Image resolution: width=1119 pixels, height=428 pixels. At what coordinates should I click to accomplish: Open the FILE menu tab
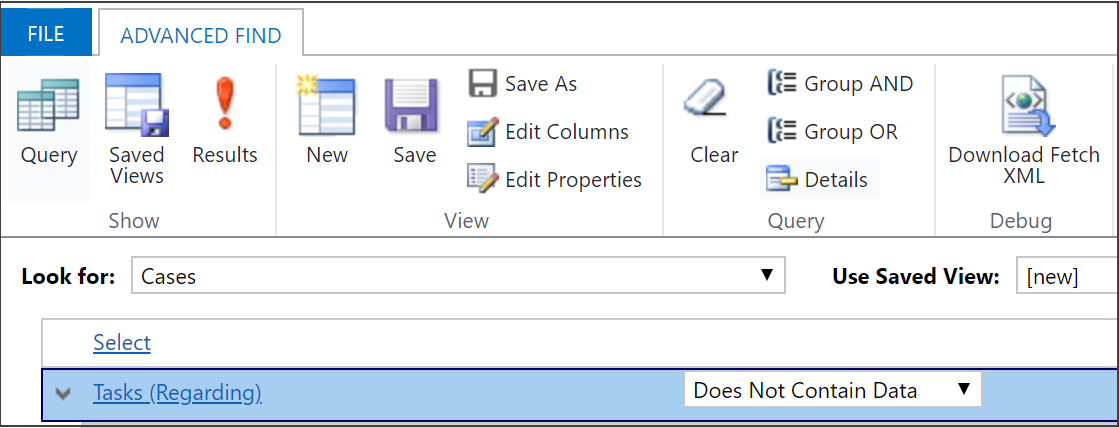coord(46,36)
